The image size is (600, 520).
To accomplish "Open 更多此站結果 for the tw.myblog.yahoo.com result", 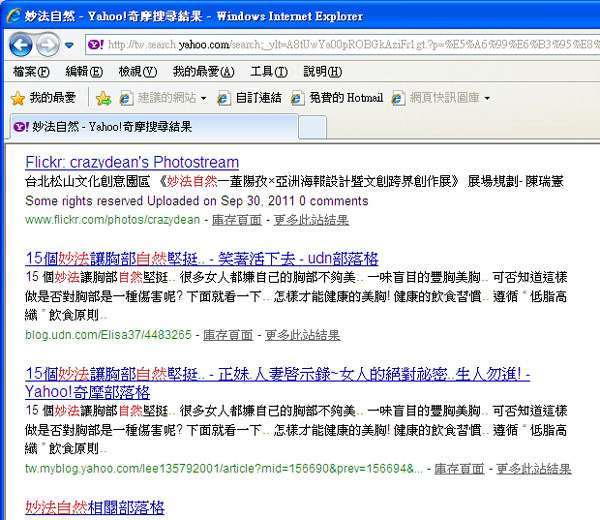I will [x=534, y=469].
